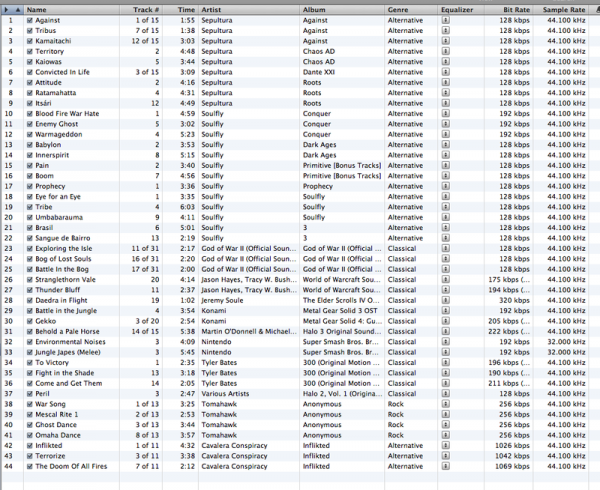Open equalizer preset for War Song
The height and width of the screenshot is (490, 600).
pyautogui.click(x=445, y=403)
